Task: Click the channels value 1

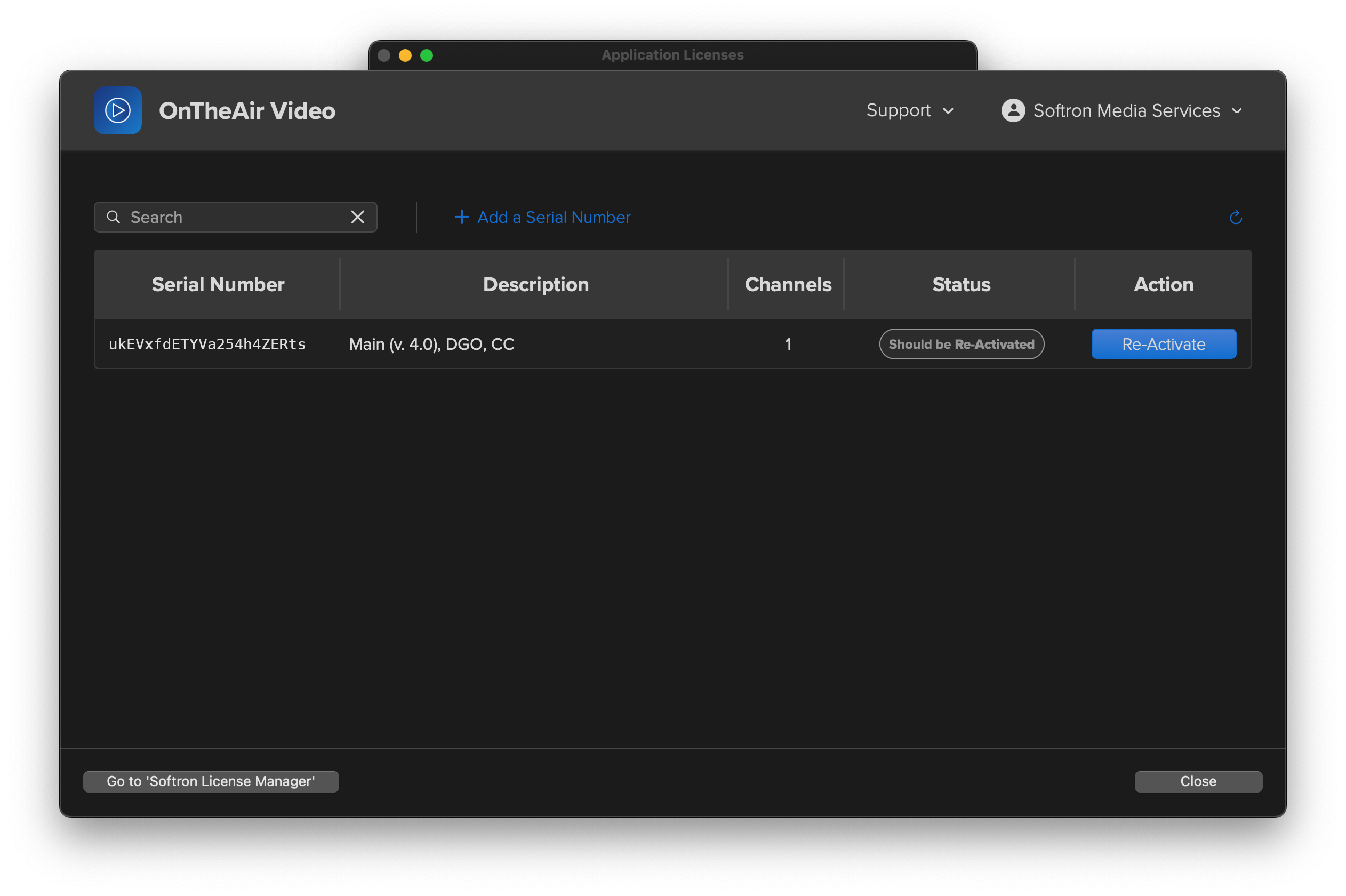Action: (x=788, y=344)
